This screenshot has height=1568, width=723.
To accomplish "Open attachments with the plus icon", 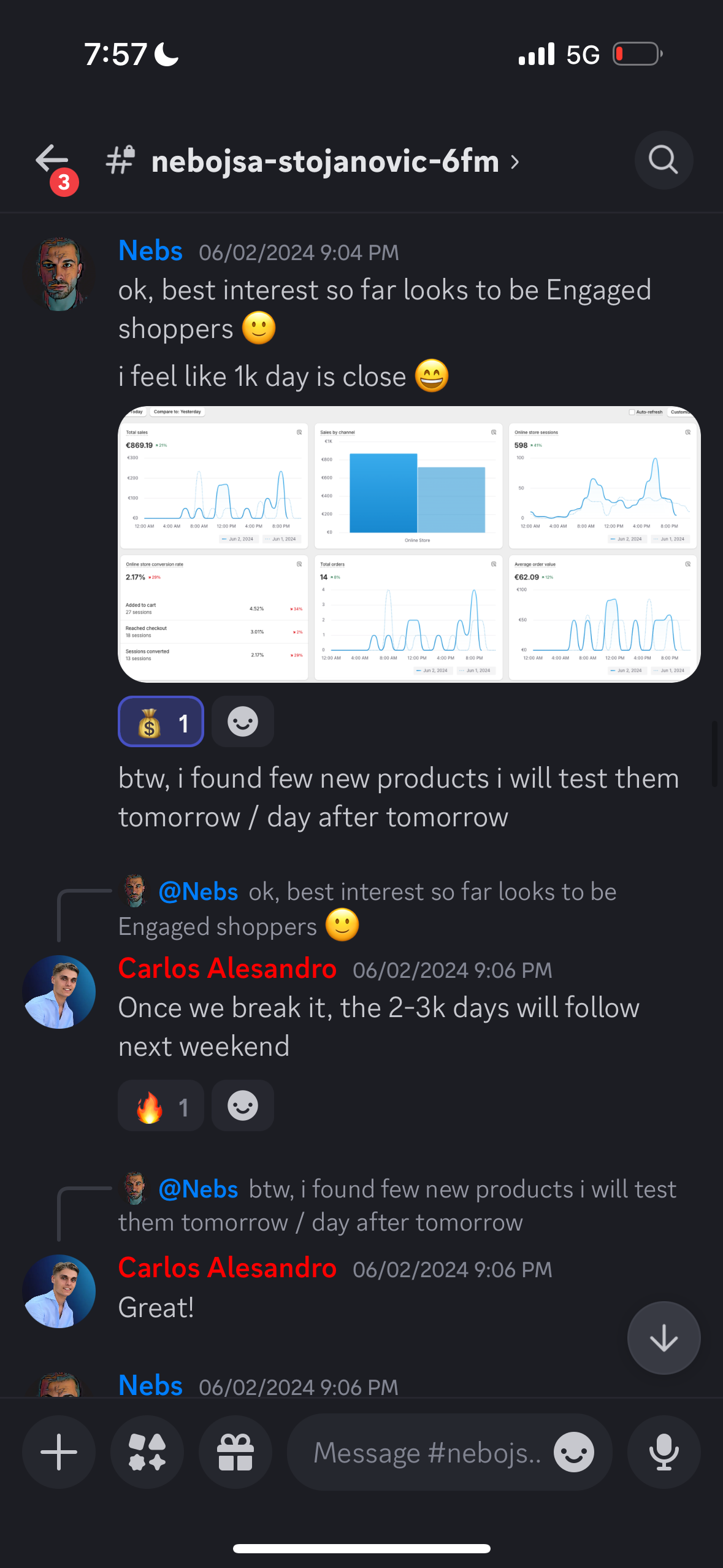I will [x=58, y=1452].
